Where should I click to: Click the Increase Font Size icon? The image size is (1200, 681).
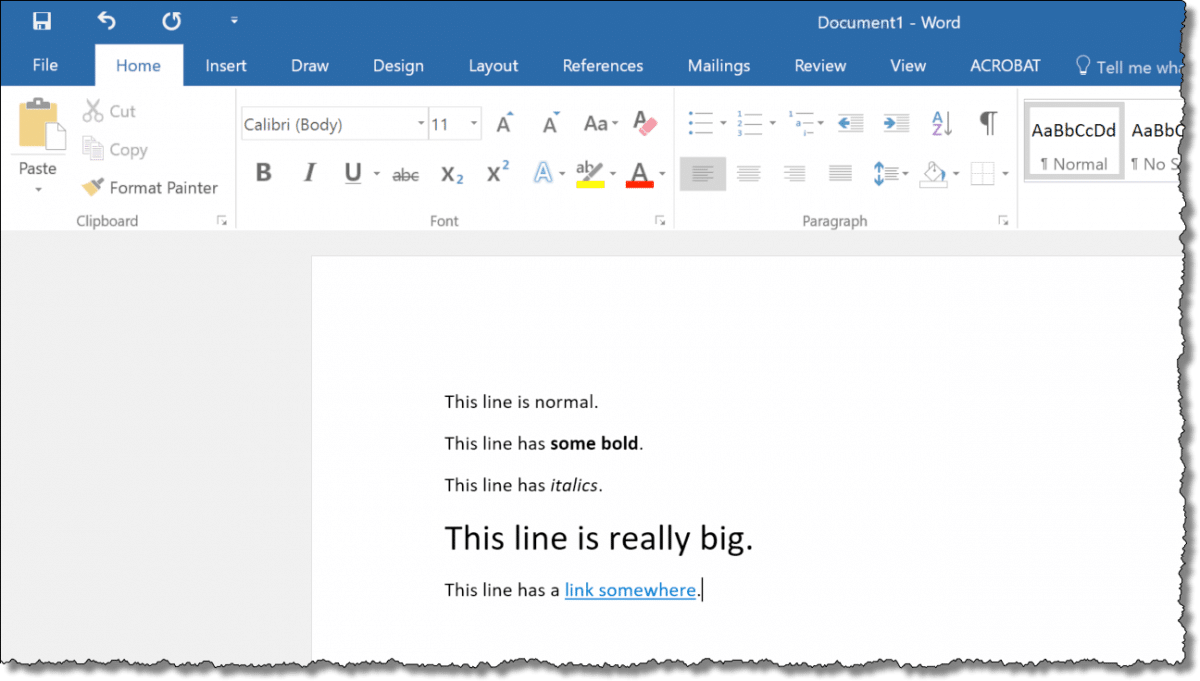coord(503,122)
